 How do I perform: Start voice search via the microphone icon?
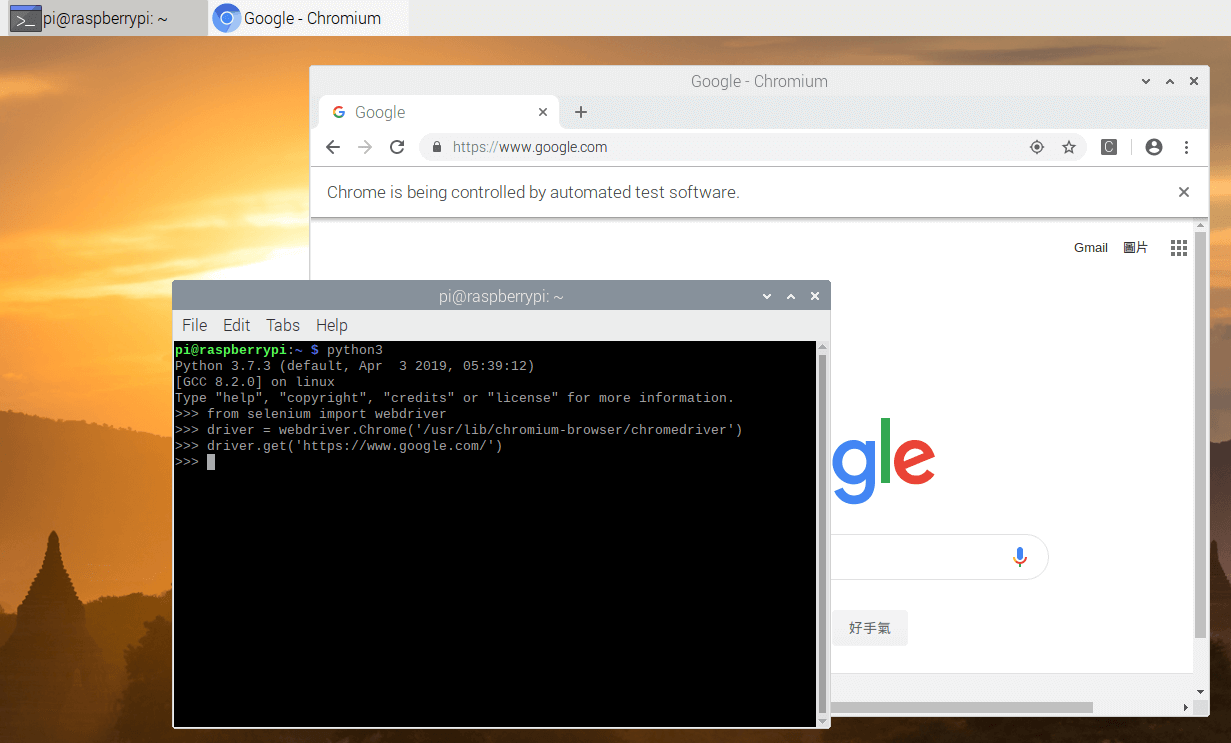[1020, 556]
